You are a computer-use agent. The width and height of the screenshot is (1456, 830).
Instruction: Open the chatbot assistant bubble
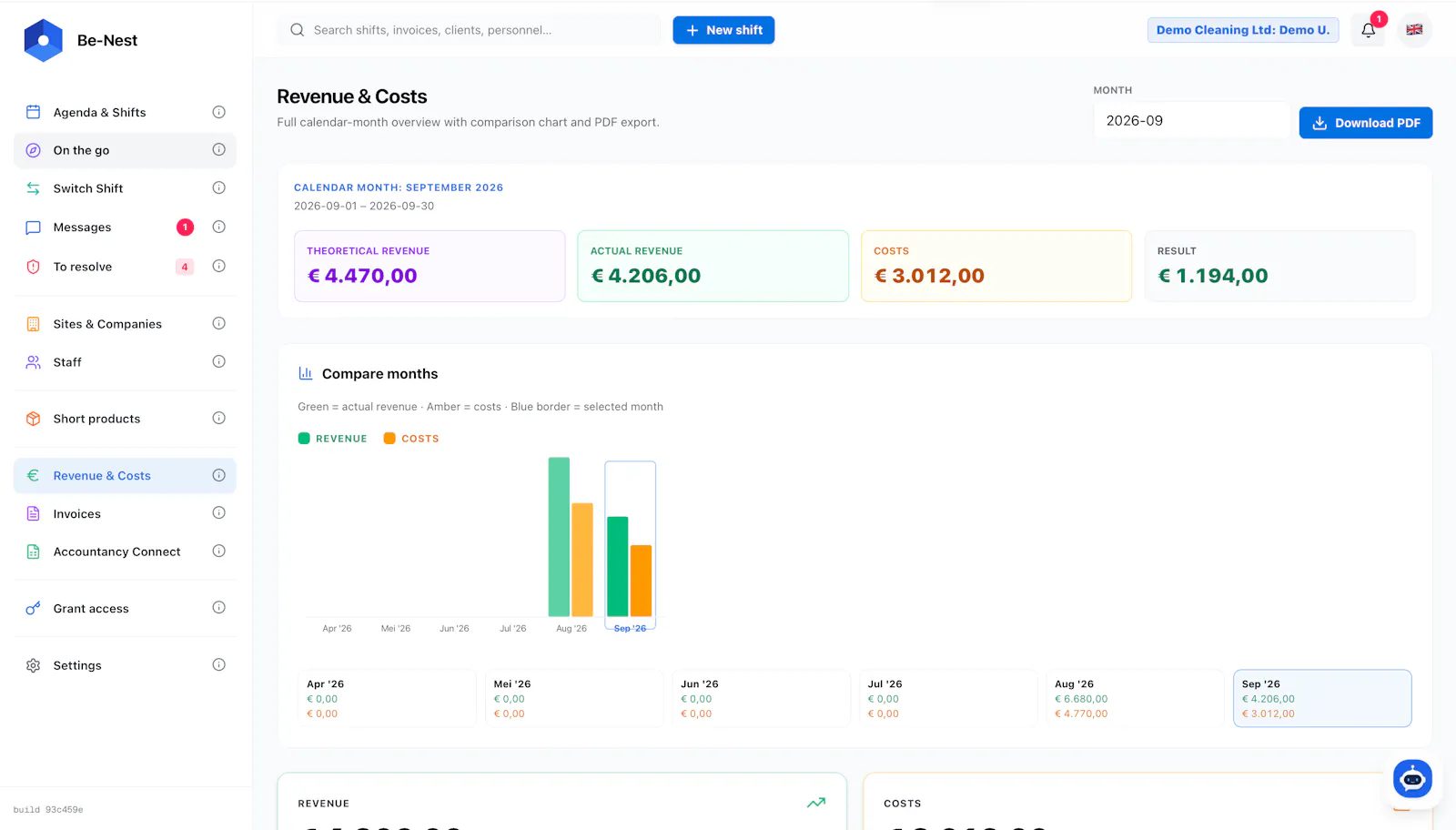[1412, 779]
